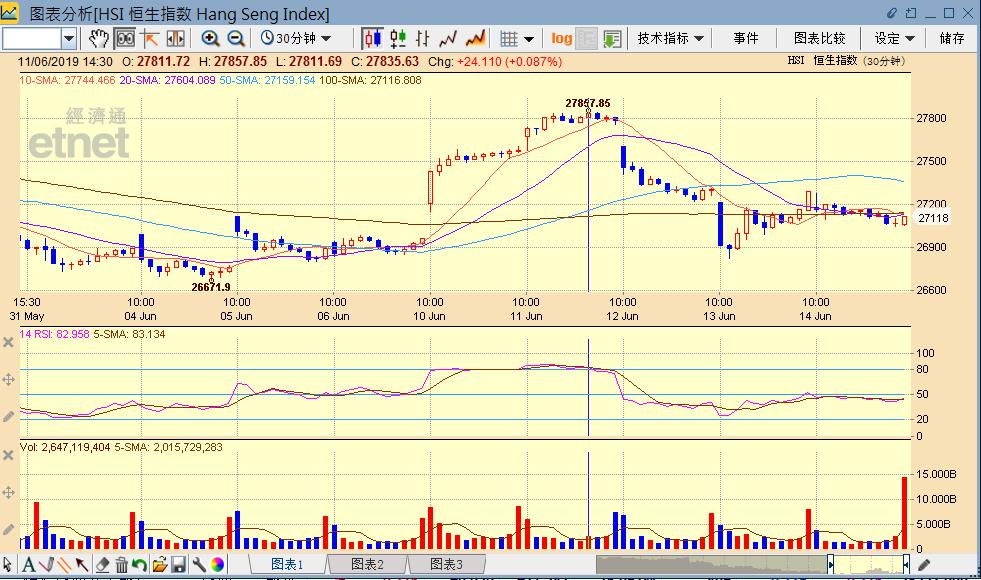This screenshot has width=981, height=580.
Task: Select the hand pan tool
Action: tap(98, 39)
